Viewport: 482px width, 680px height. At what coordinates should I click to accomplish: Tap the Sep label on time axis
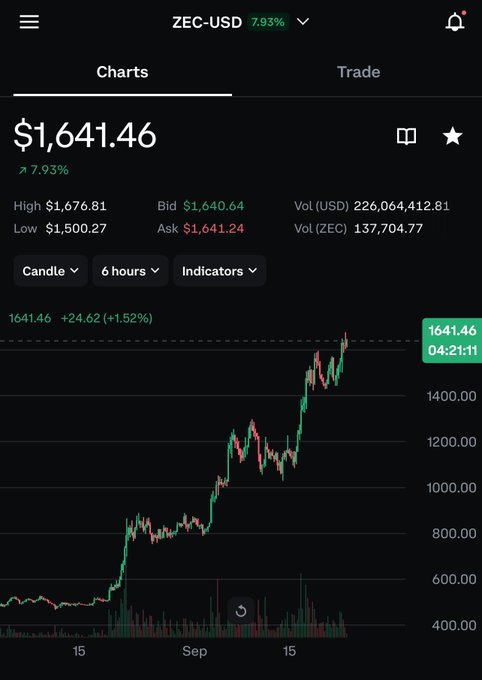(x=194, y=651)
